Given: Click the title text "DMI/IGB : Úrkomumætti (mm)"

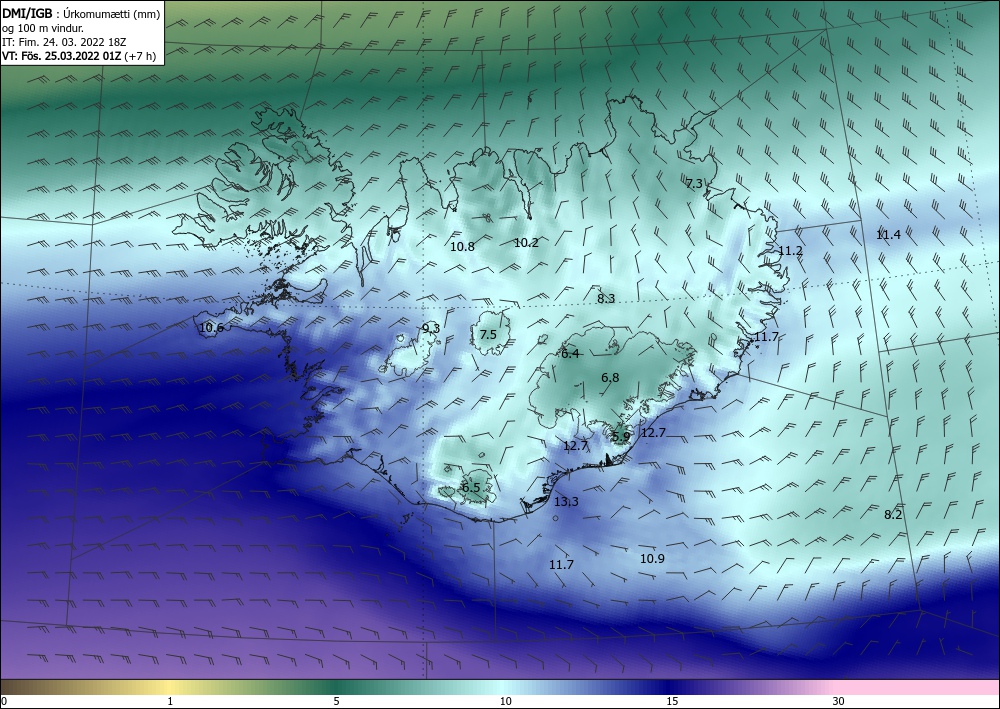Looking at the screenshot, I should [x=81, y=14].
